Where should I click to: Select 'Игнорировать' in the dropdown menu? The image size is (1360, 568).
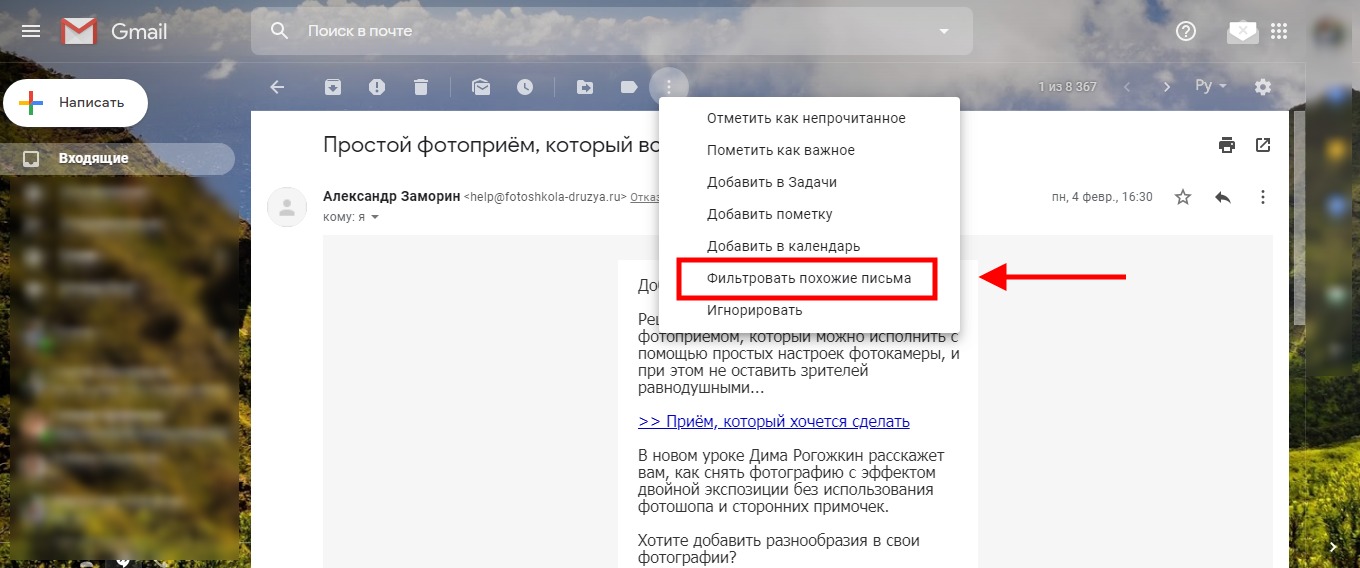(x=754, y=310)
